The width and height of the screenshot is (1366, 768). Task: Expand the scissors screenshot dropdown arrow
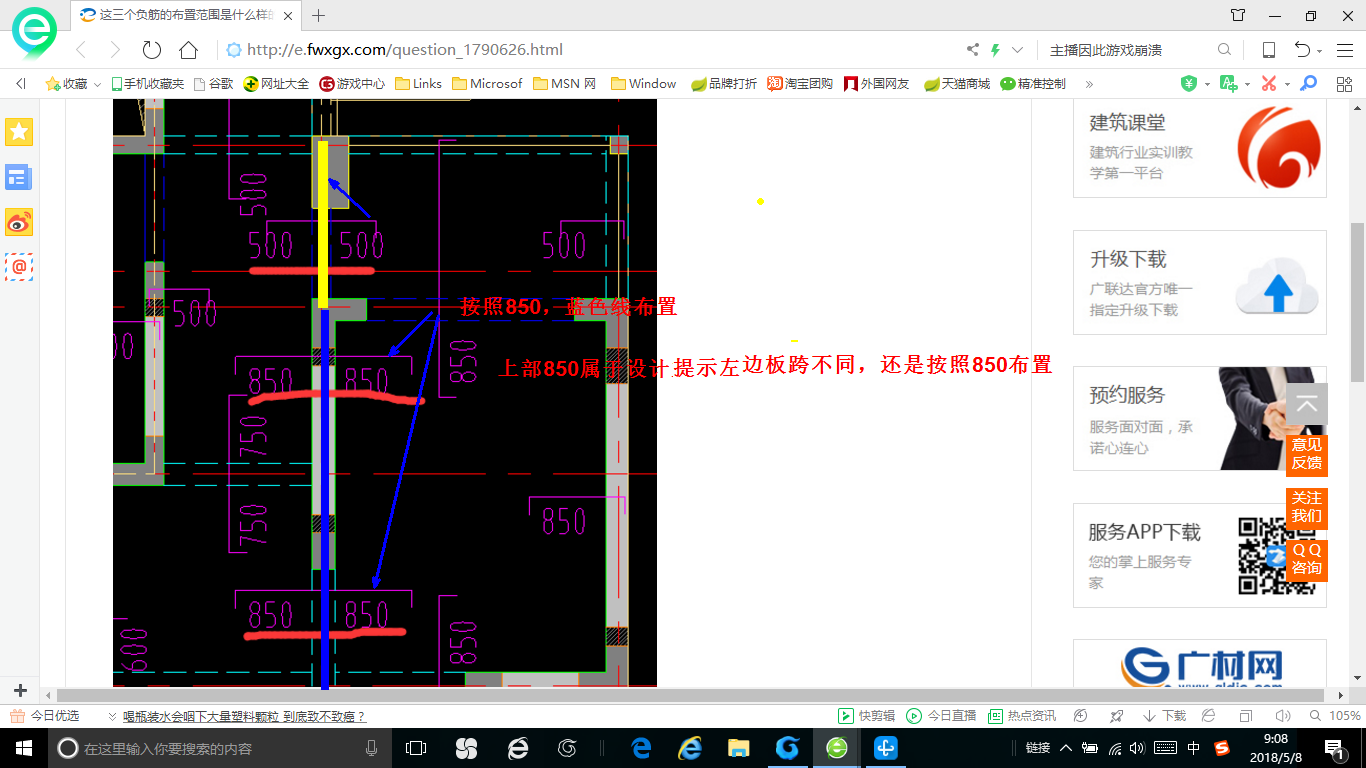(1287, 85)
